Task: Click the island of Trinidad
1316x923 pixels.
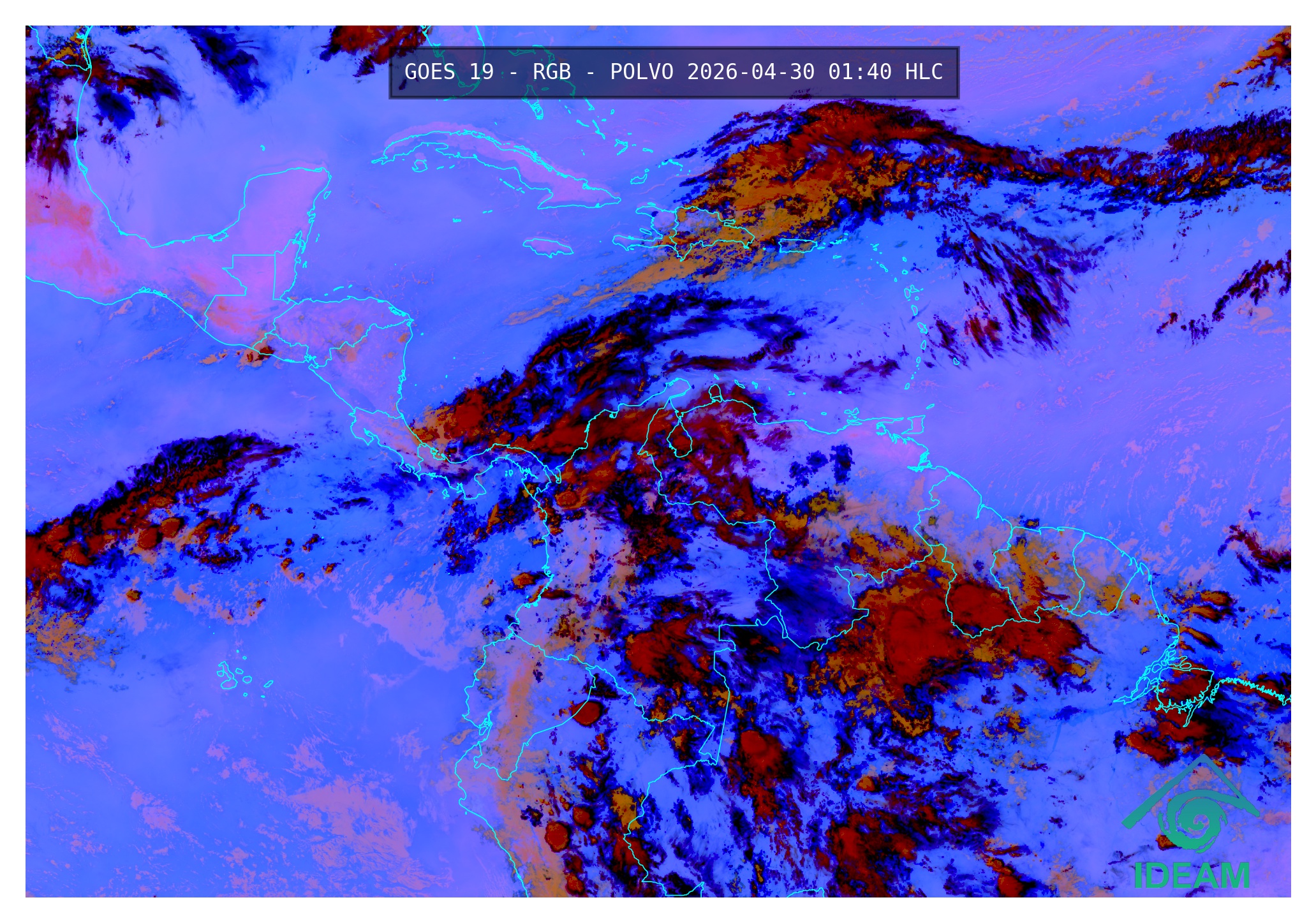Action: 915,424
